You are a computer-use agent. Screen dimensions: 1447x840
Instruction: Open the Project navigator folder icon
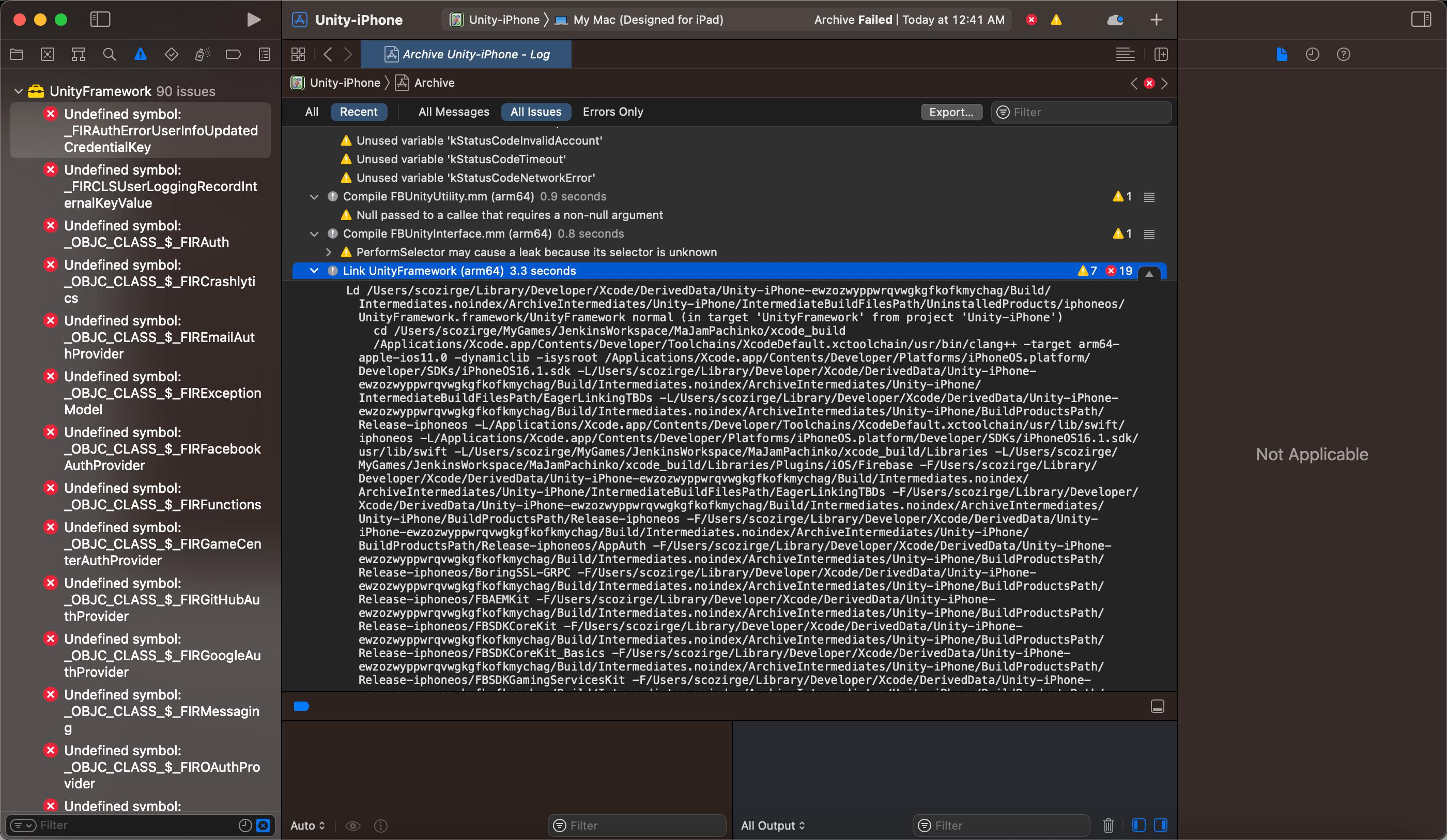point(17,55)
